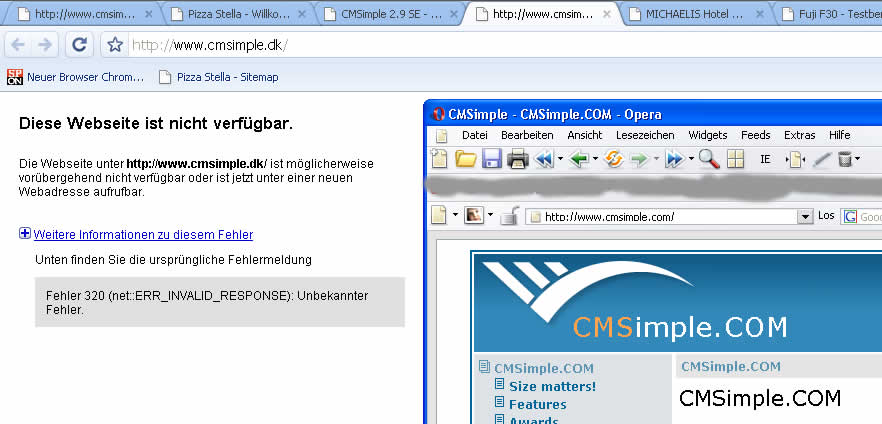The width and height of the screenshot is (882, 424).
Task: Open the dropdown beside the portrait image icon
Action: point(490,215)
